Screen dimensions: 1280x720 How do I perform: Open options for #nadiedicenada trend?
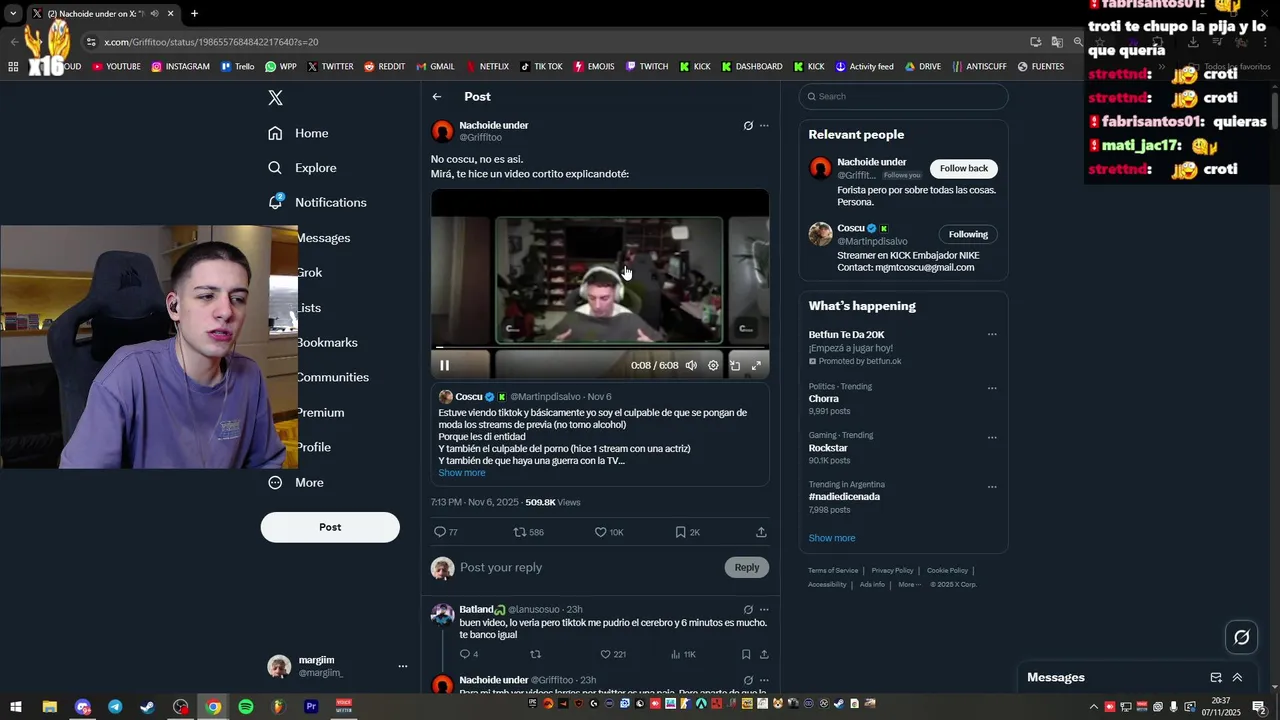click(x=992, y=487)
